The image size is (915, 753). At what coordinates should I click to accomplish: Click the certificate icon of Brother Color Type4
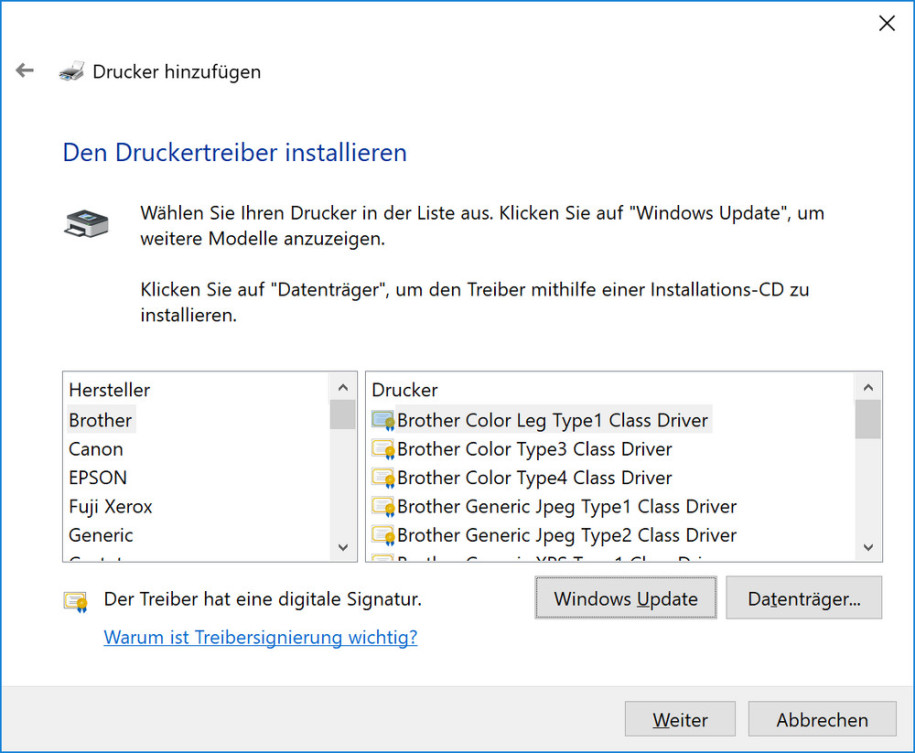[383, 477]
